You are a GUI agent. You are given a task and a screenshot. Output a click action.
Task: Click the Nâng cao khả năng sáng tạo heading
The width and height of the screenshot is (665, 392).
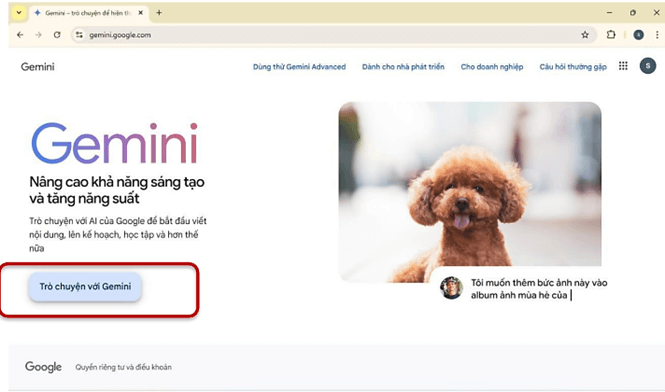[x=117, y=190]
